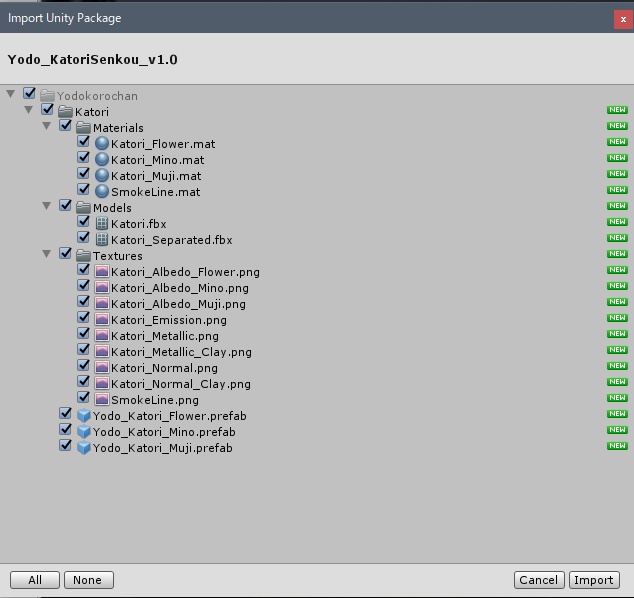The width and height of the screenshot is (634, 598).
Task: Click the Katori_Emission.png texture icon
Action: 102,320
